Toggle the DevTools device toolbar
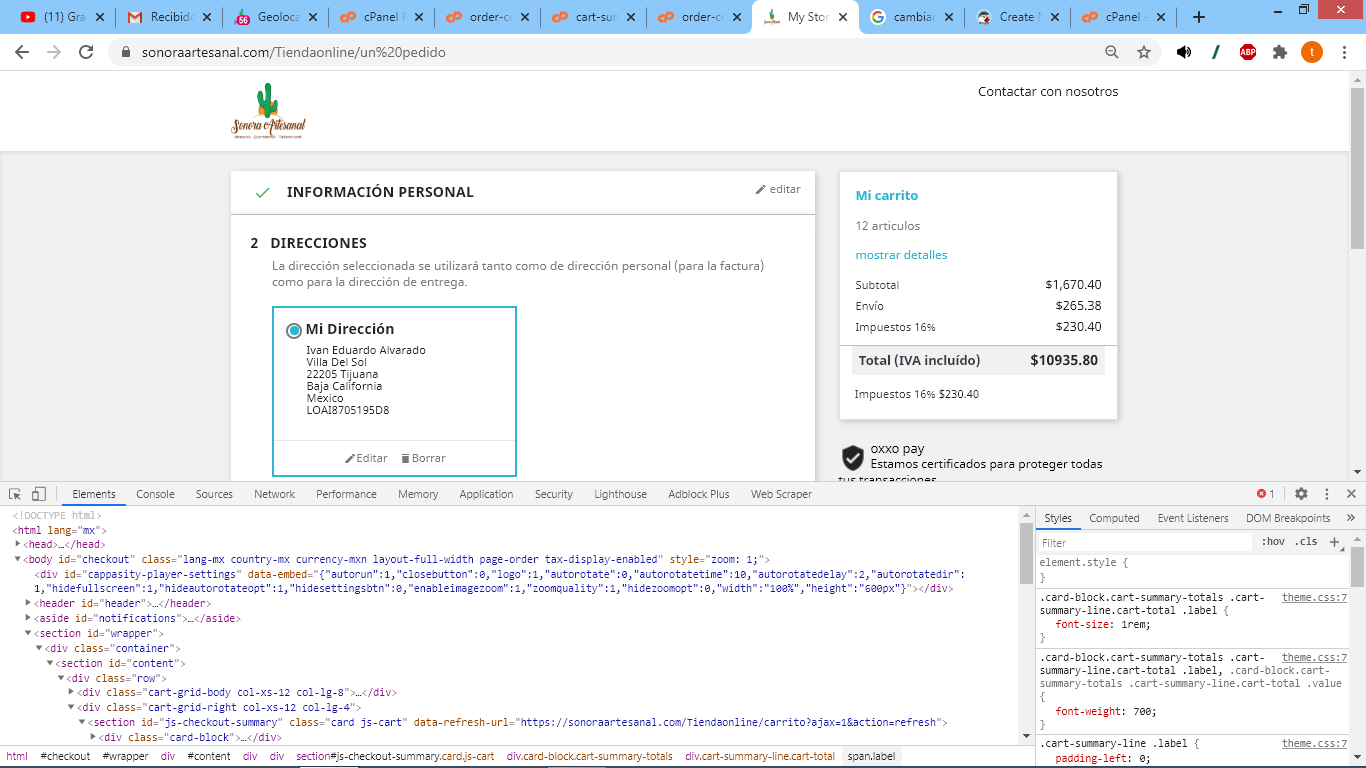Image resolution: width=1366 pixels, height=768 pixels. [39, 494]
